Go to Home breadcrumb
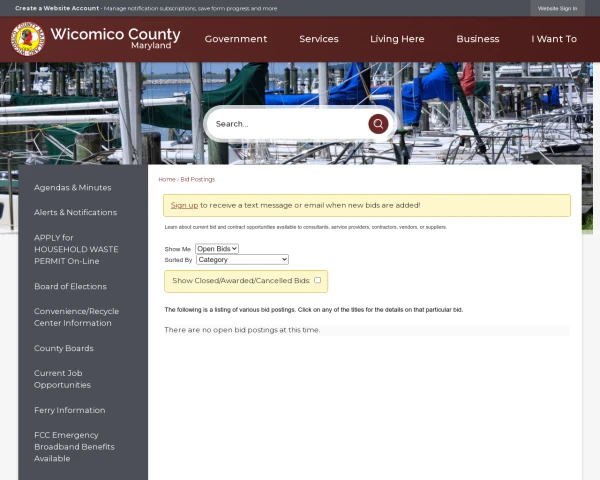The height and width of the screenshot is (480, 600). coord(167,179)
